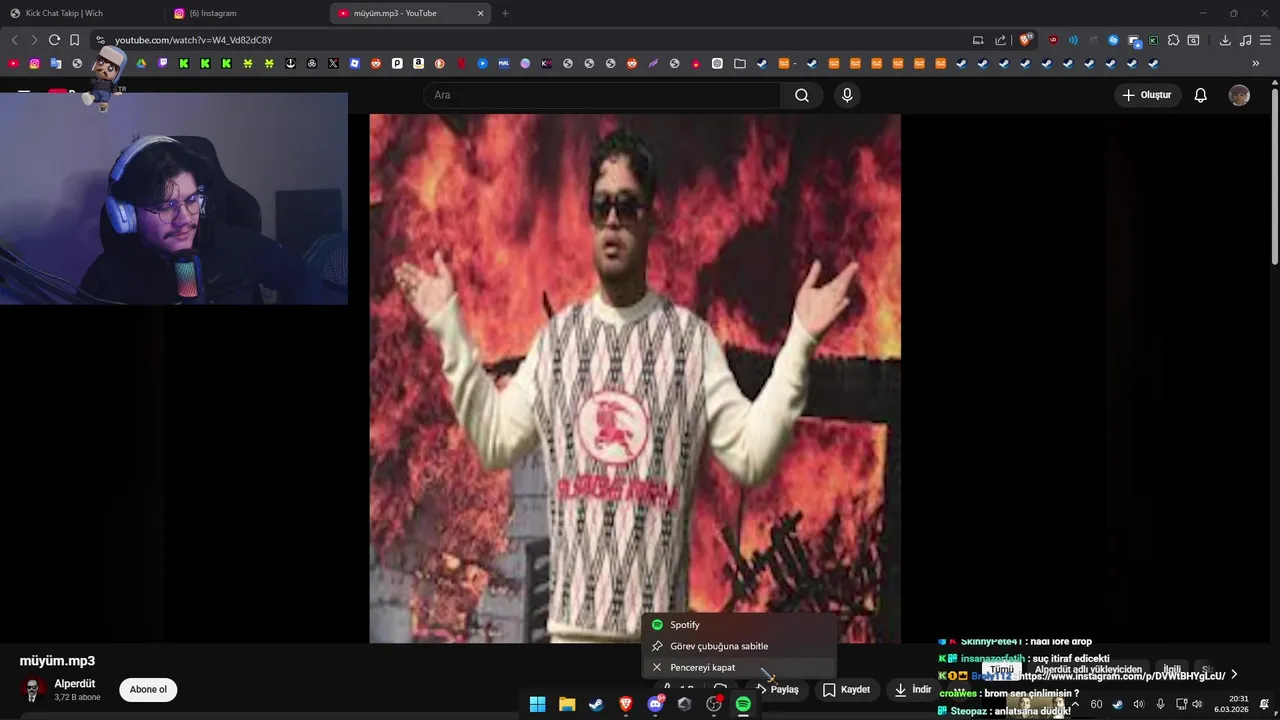
Task: Click the 'İndir' download button
Action: [x=913, y=689]
